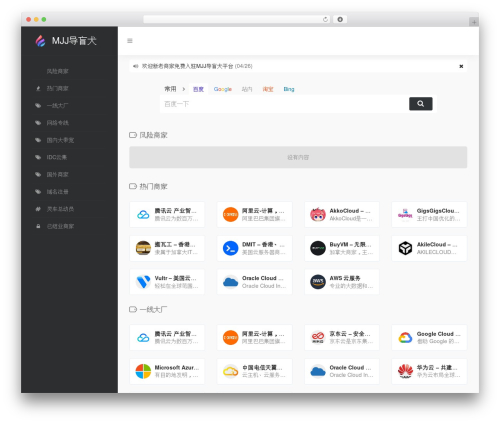500x423 pixels.
Task: Click the lock icon beside 已歇业商家
Action: tap(38, 226)
